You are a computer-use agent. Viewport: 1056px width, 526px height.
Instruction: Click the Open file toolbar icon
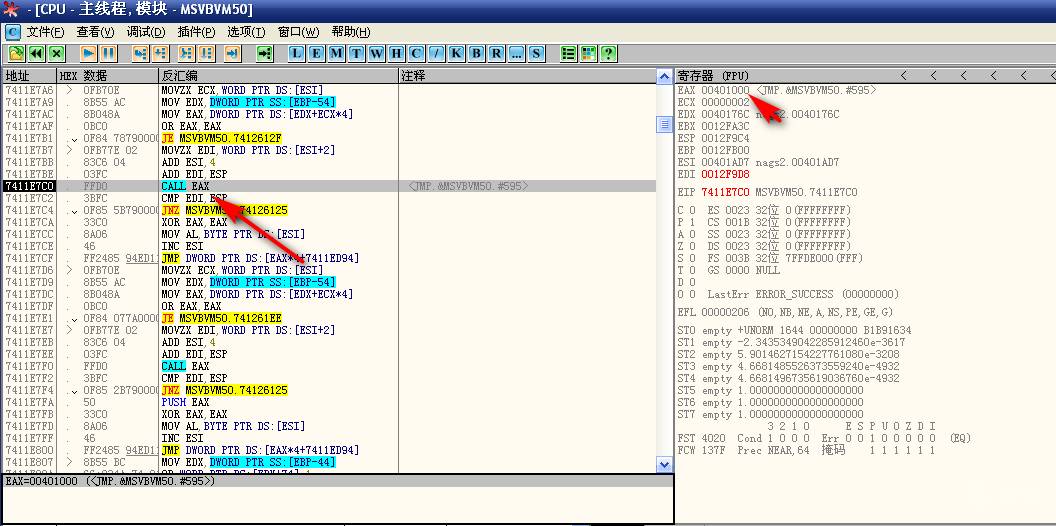pos(16,54)
